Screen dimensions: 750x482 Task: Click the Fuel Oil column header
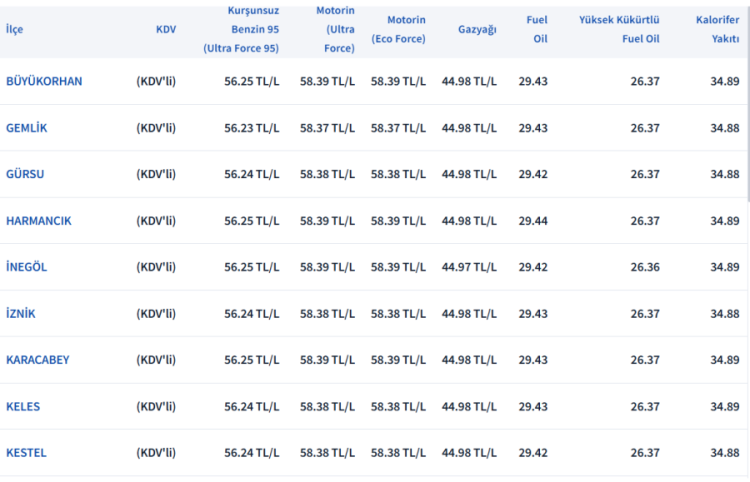pyautogui.click(x=536, y=29)
